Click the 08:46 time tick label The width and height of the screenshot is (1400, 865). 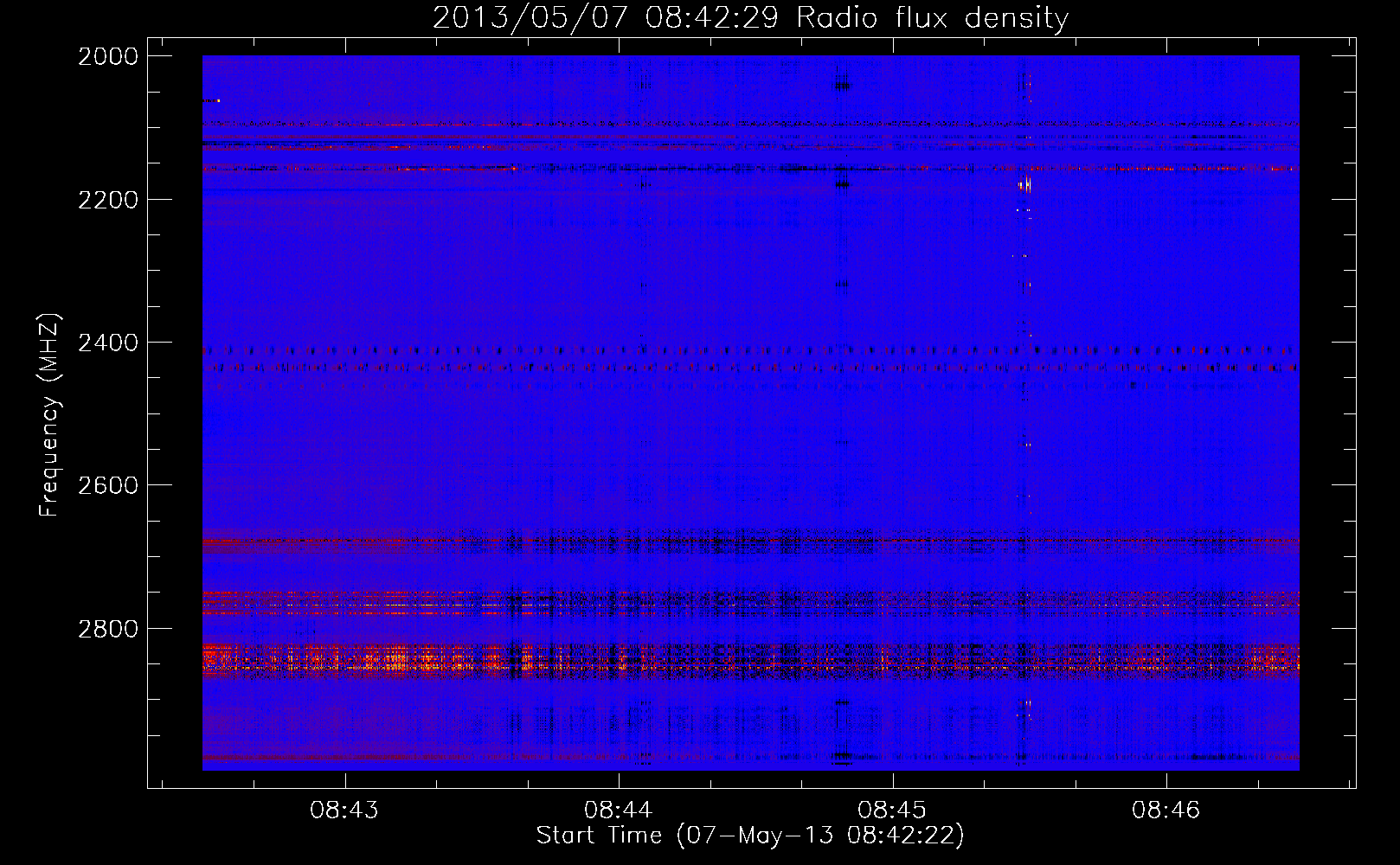pyautogui.click(x=1166, y=811)
